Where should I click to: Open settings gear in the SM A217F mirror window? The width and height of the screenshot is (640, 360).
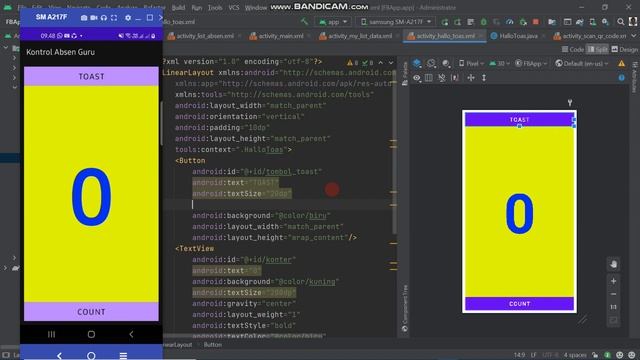pyautogui.click(x=128, y=18)
